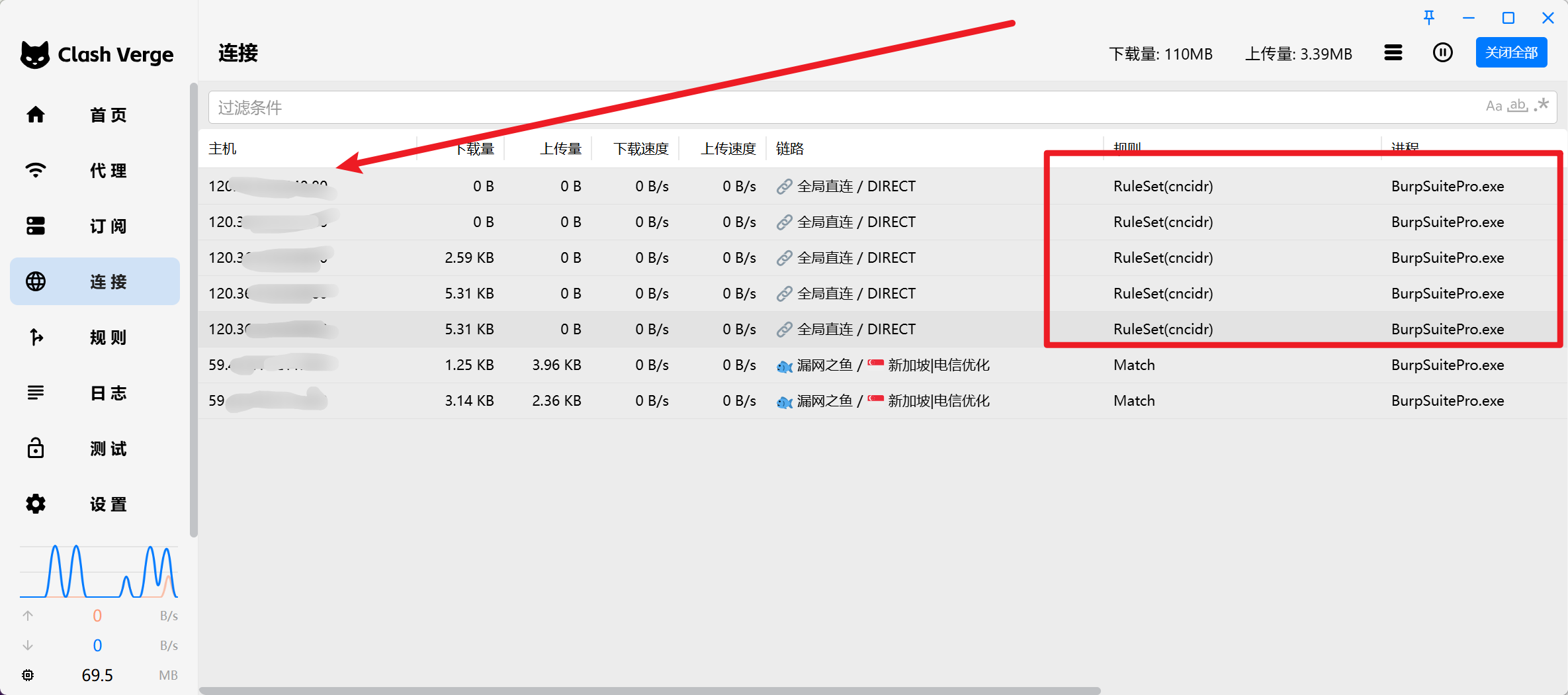Open the 设置 settings page

click(95, 504)
